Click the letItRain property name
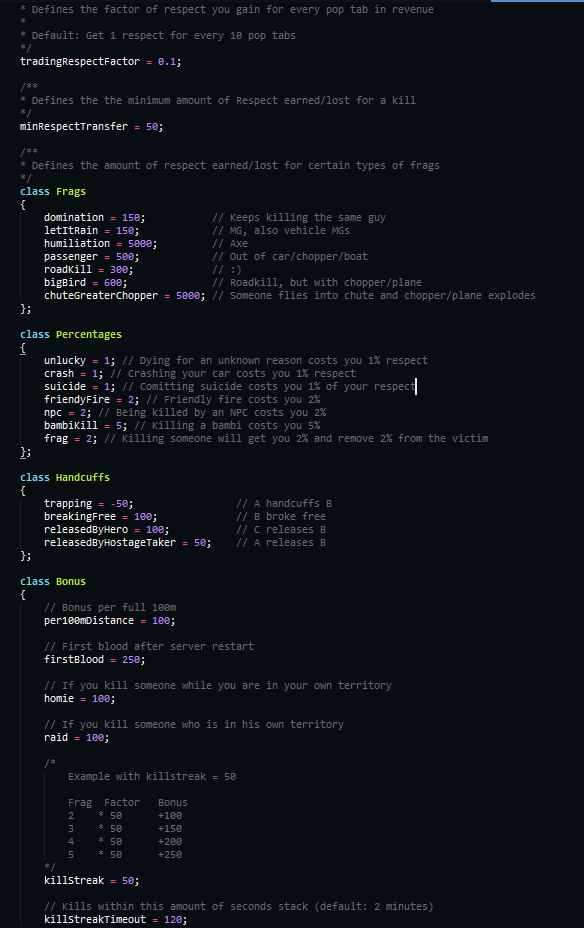This screenshot has height=928, width=584. [71, 231]
